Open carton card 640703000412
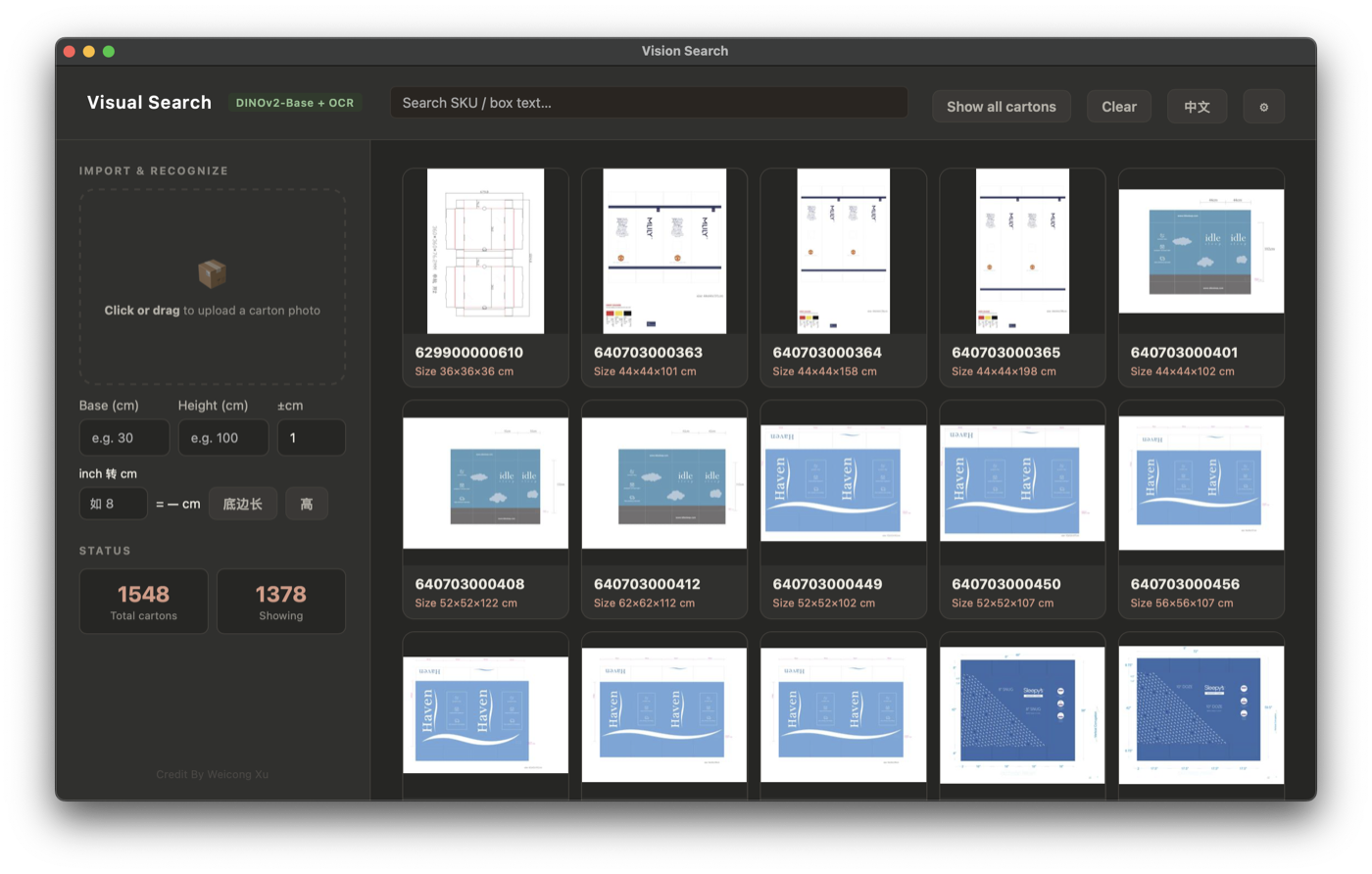The width and height of the screenshot is (1372, 874). tap(664, 510)
